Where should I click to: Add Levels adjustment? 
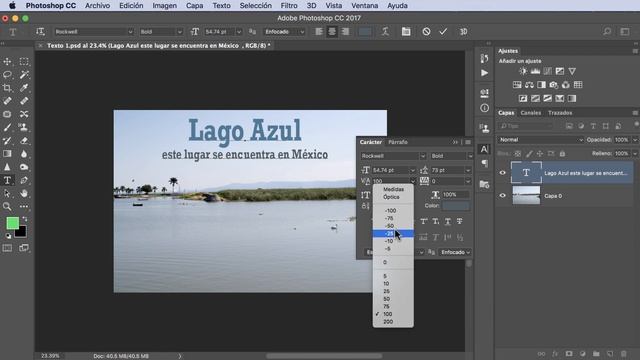(x=535, y=71)
